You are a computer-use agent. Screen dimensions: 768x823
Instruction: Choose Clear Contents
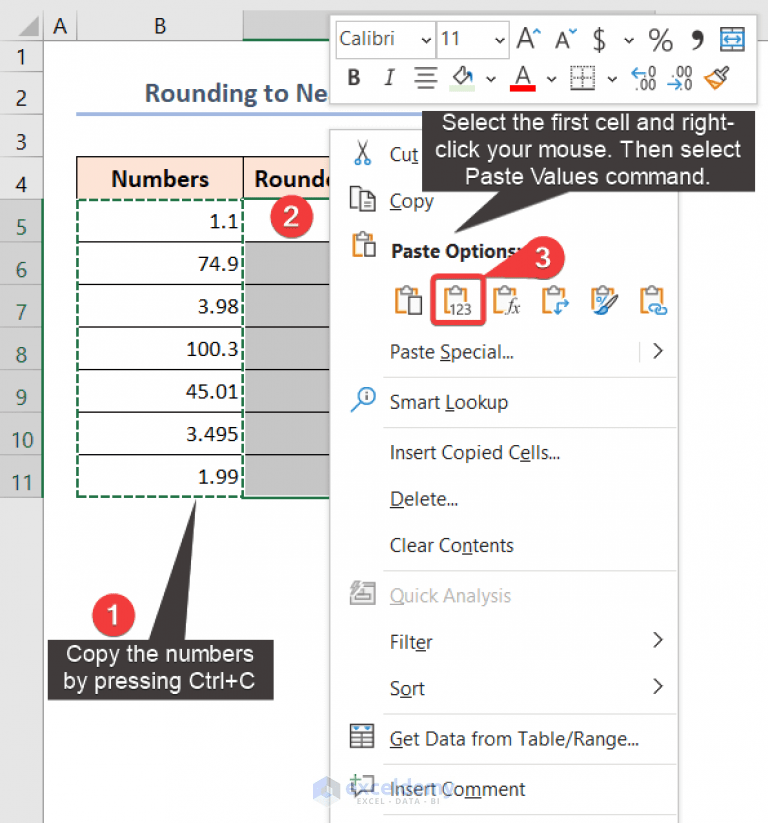[451, 545]
